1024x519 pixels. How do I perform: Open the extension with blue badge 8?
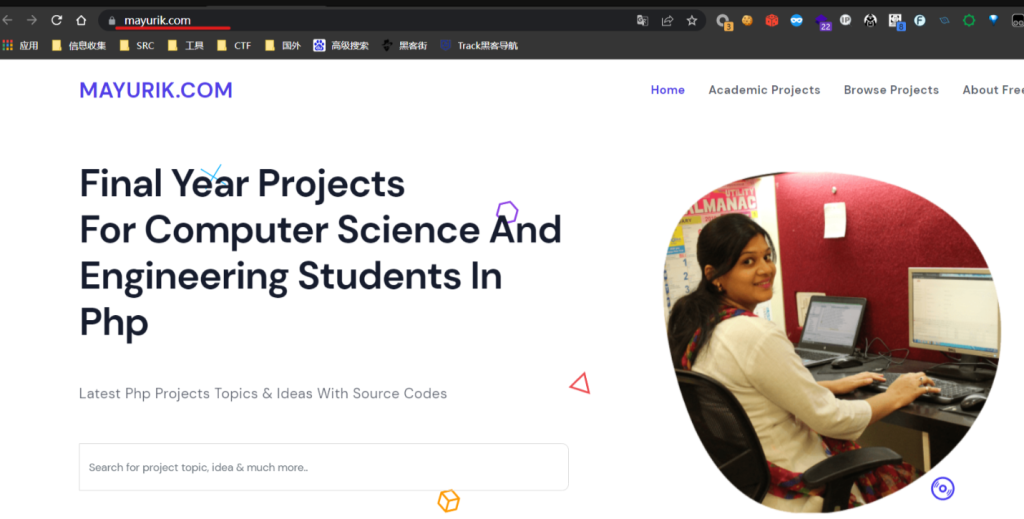(x=897, y=22)
